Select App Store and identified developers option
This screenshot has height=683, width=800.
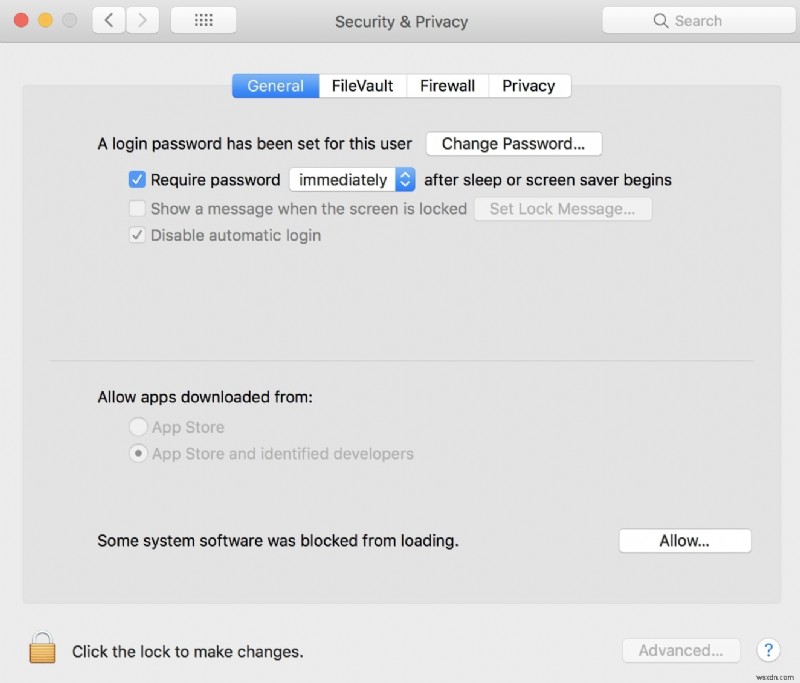[x=139, y=453]
